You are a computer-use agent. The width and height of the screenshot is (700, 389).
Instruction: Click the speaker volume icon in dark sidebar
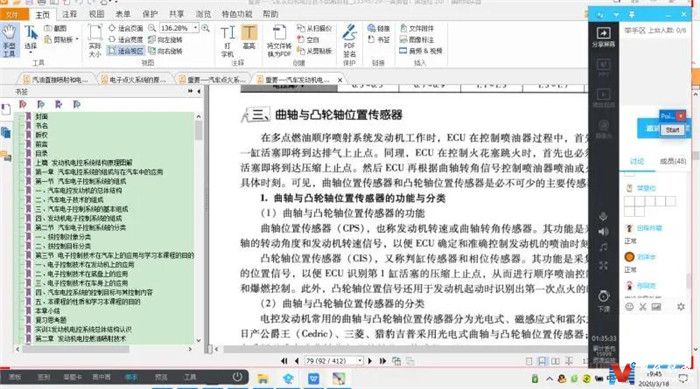tap(603, 231)
